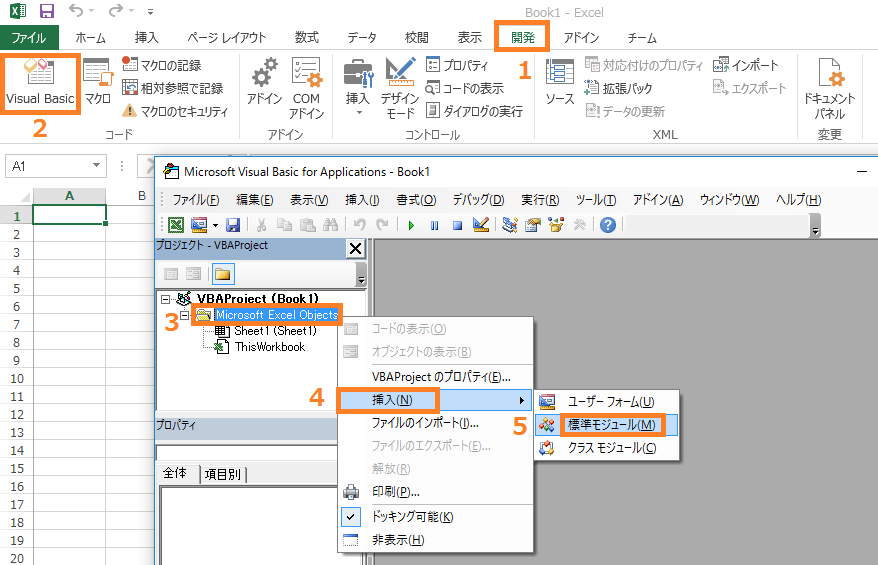Open the ファイル ribbon tab
This screenshot has width=878, height=565.
[29, 38]
